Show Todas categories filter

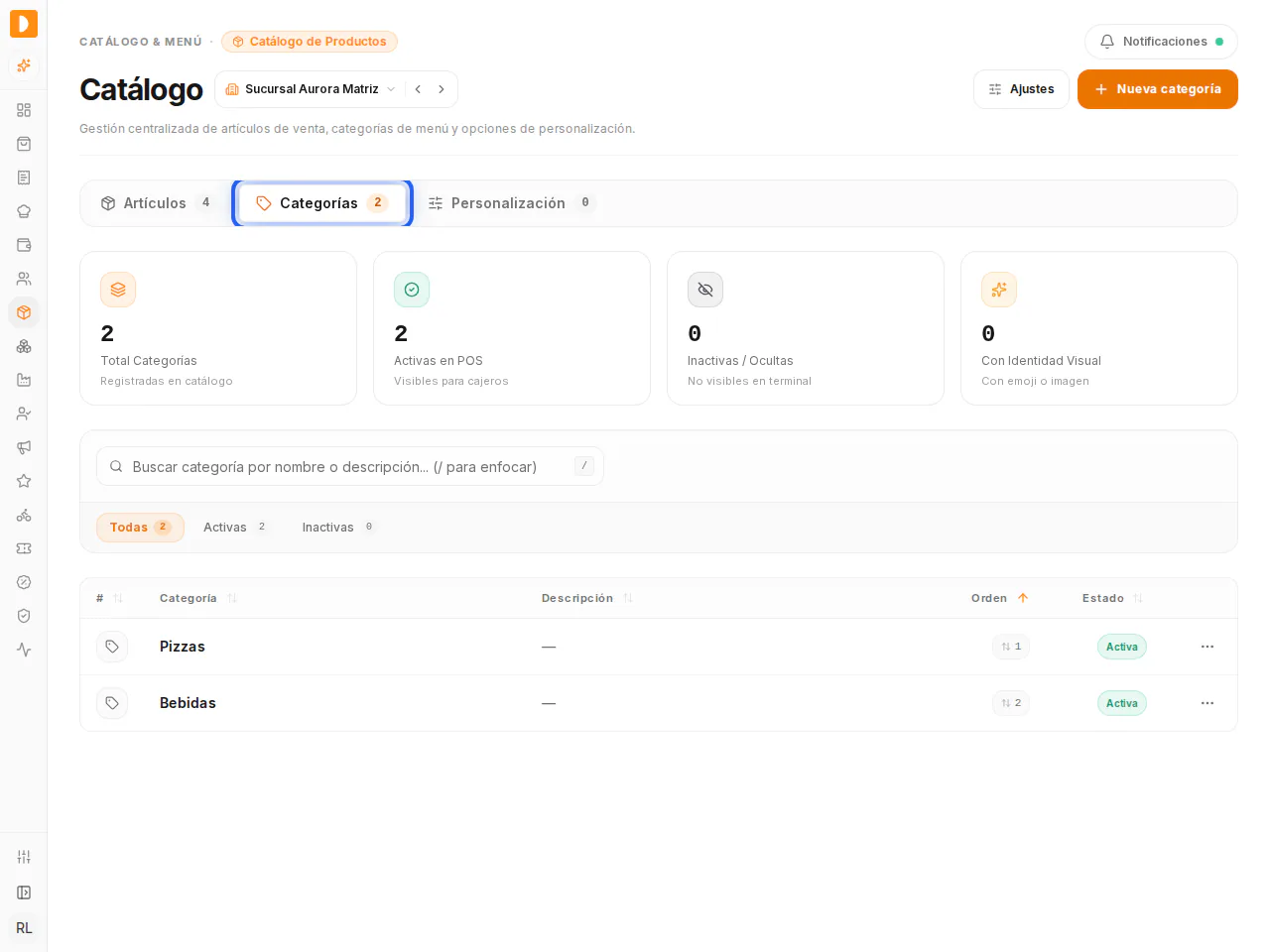140,528
